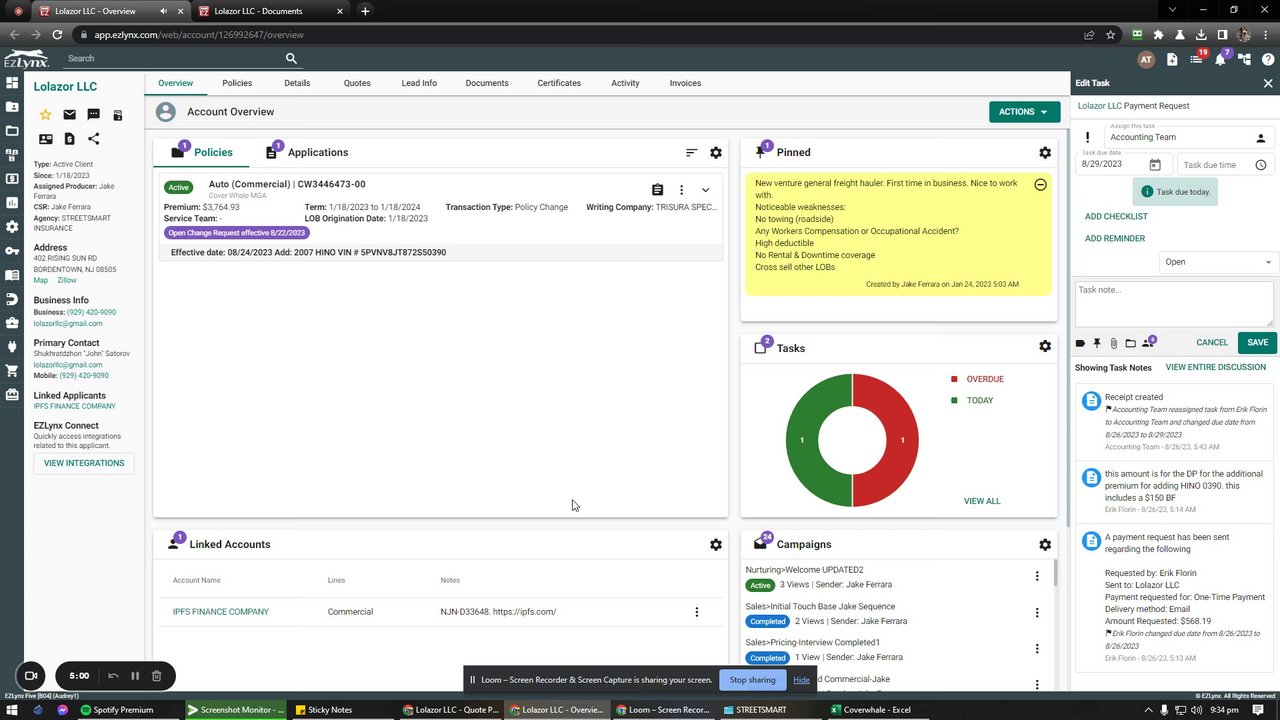
Task: Click View All tasks link
Action: (x=982, y=501)
